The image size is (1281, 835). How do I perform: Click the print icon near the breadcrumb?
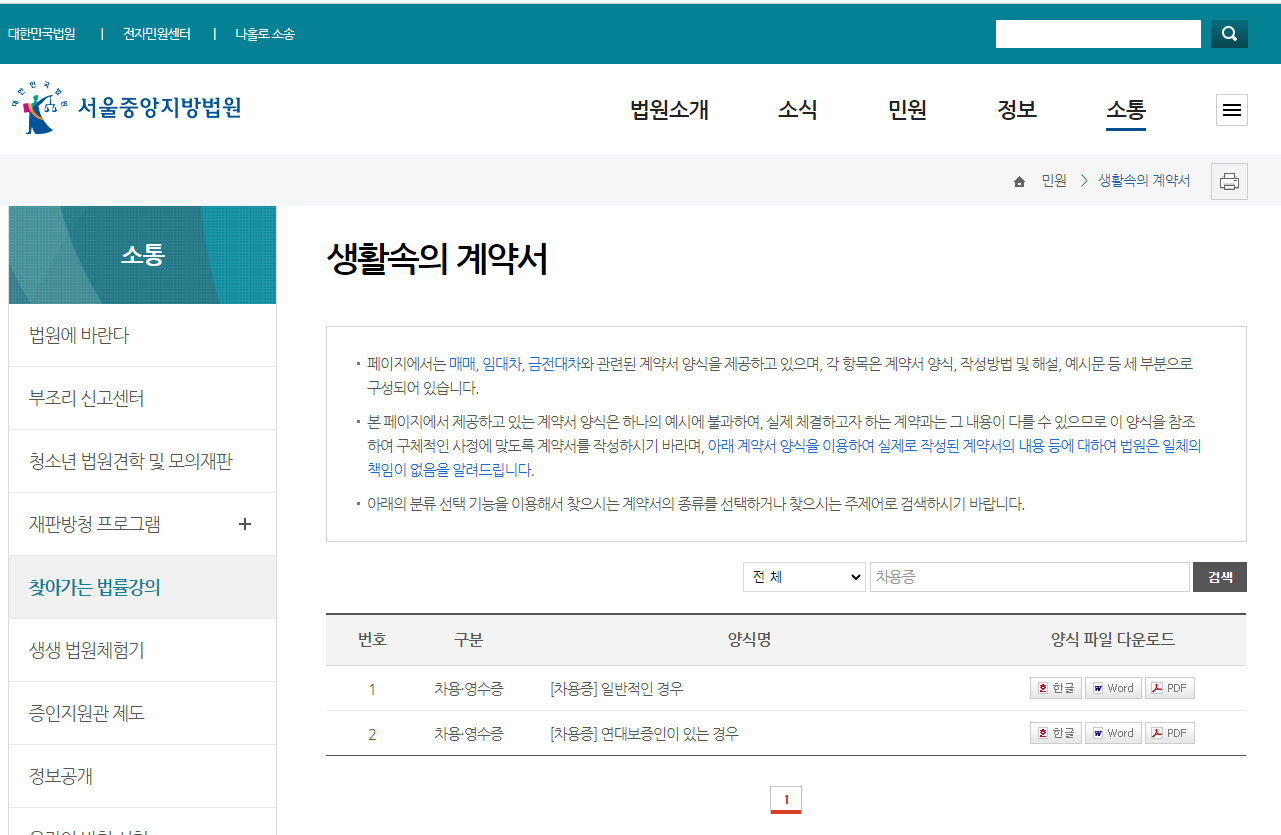coord(1229,181)
